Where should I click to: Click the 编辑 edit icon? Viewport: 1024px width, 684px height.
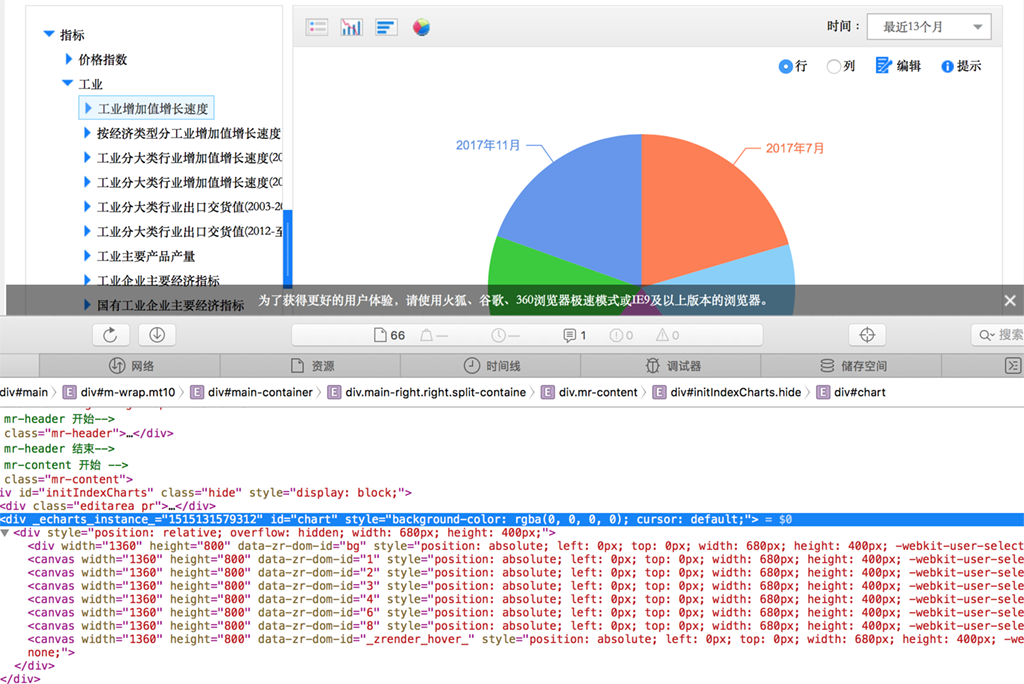[x=883, y=66]
